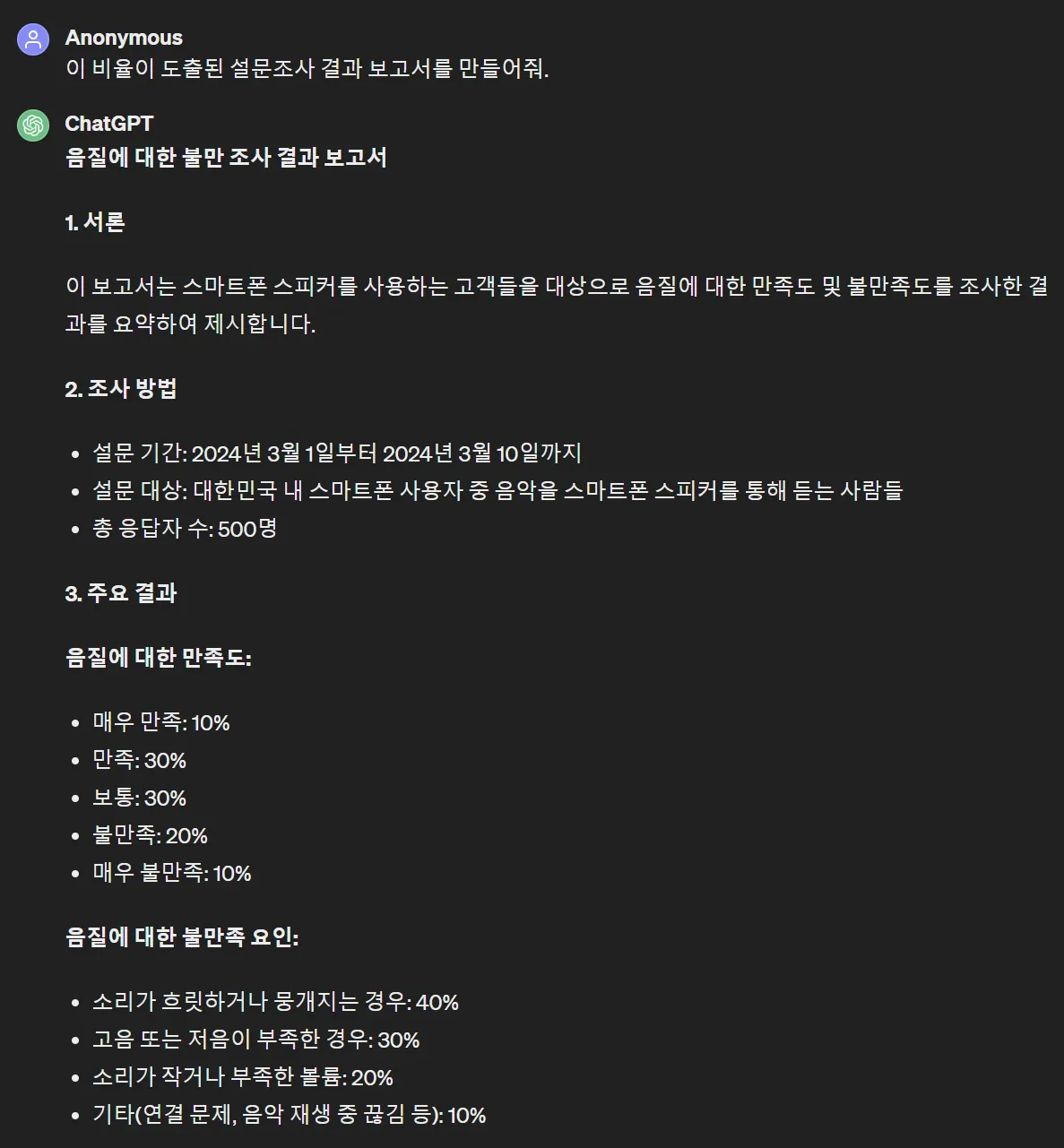This screenshot has width=1064, height=1148.
Task: Click the ChatGPT logo icon
Action: [33, 125]
